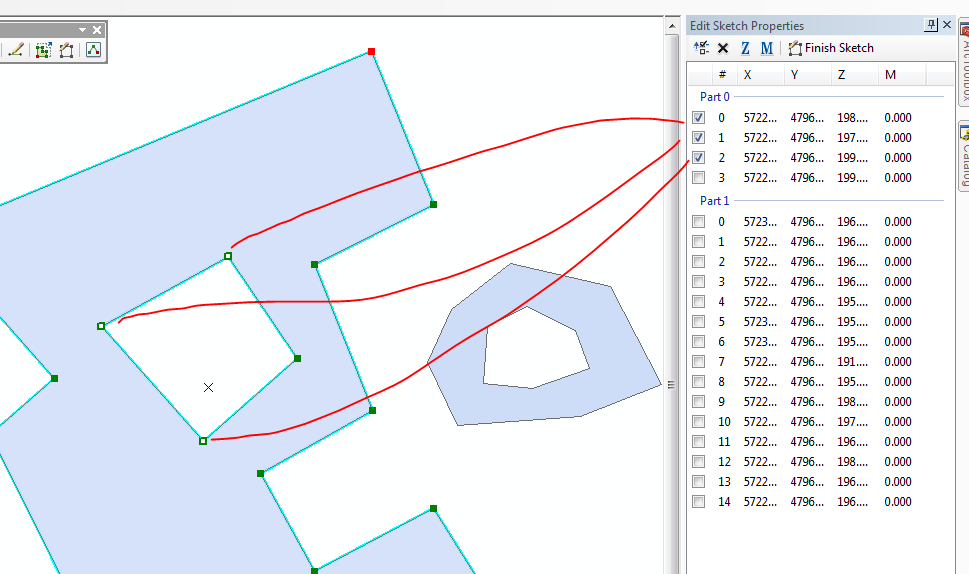The height and width of the screenshot is (574, 969).
Task: Click Y value 4796... of Part 1 vertex 9
Action: click(x=806, y=402)
